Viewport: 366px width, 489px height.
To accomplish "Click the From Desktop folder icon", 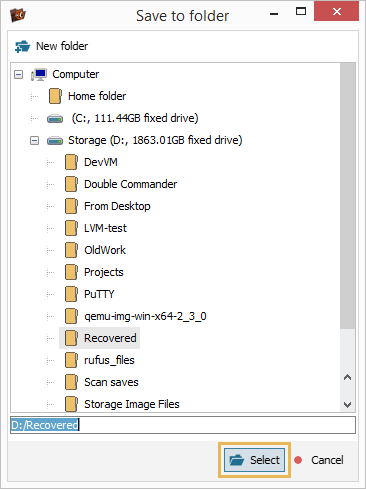I will tap(71, 206).
